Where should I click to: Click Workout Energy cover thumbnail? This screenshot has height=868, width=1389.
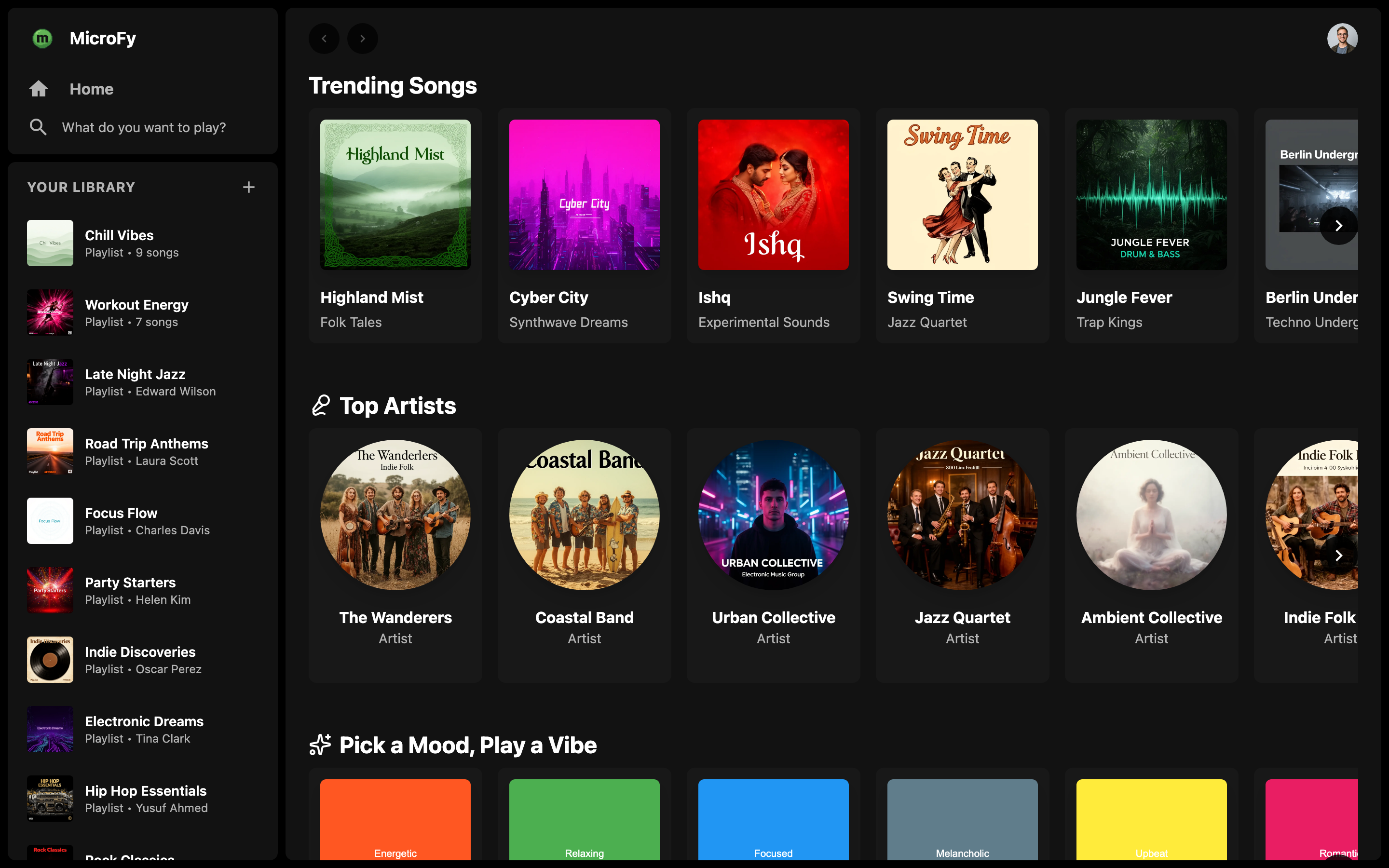click(x=50, y=312)
